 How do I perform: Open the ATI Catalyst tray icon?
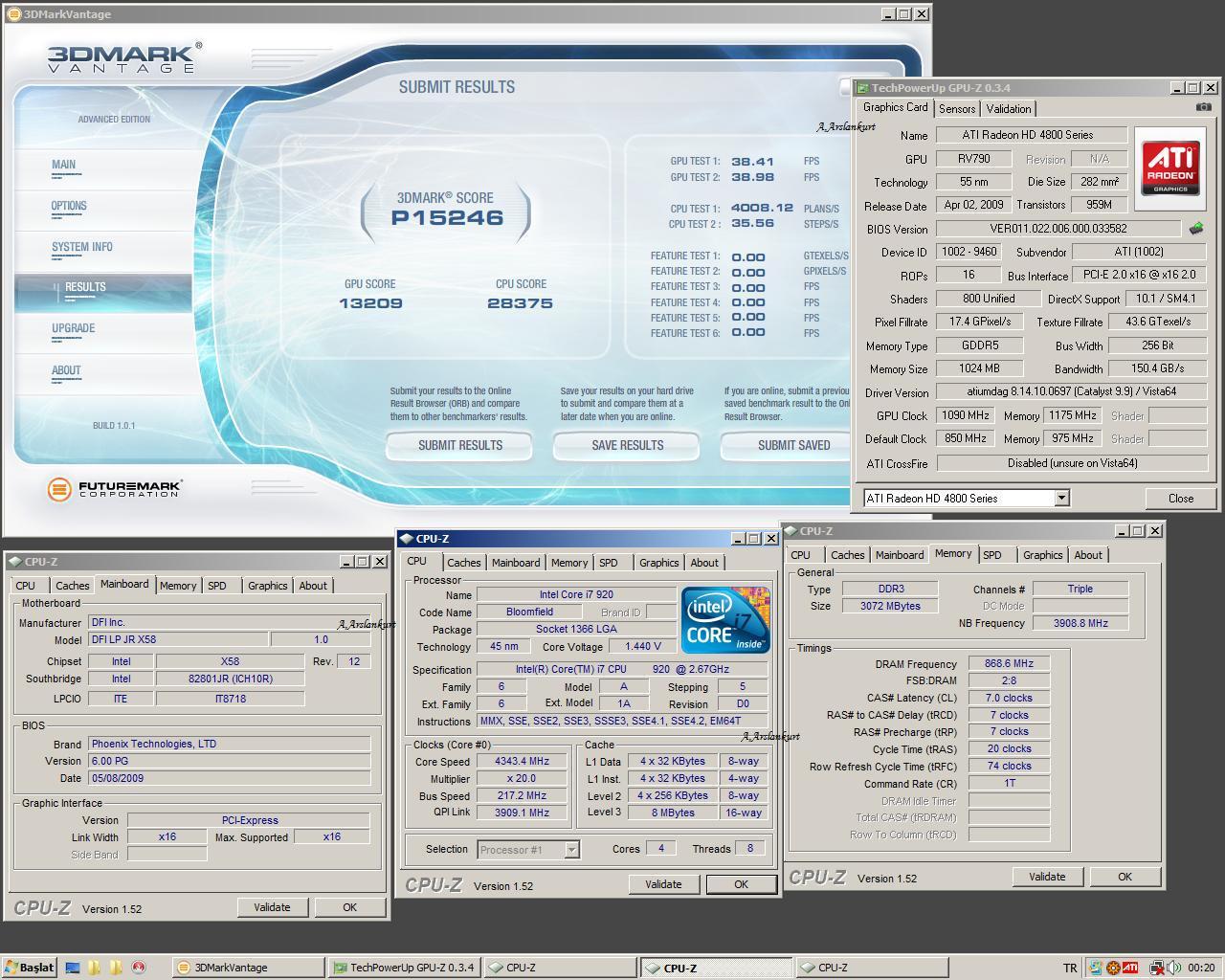(x=1130, y=968)
